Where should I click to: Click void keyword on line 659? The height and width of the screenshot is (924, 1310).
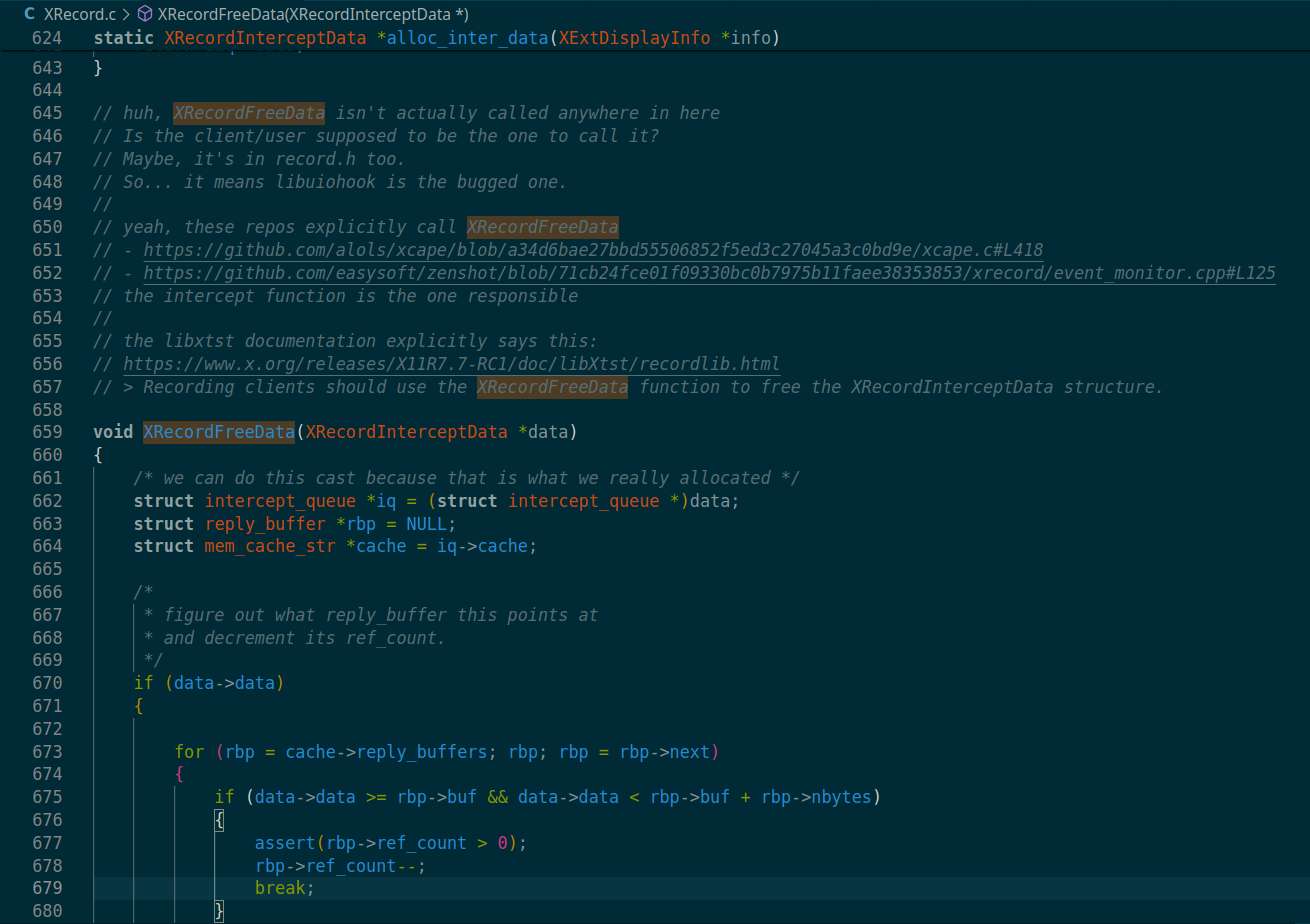[113, 432]
